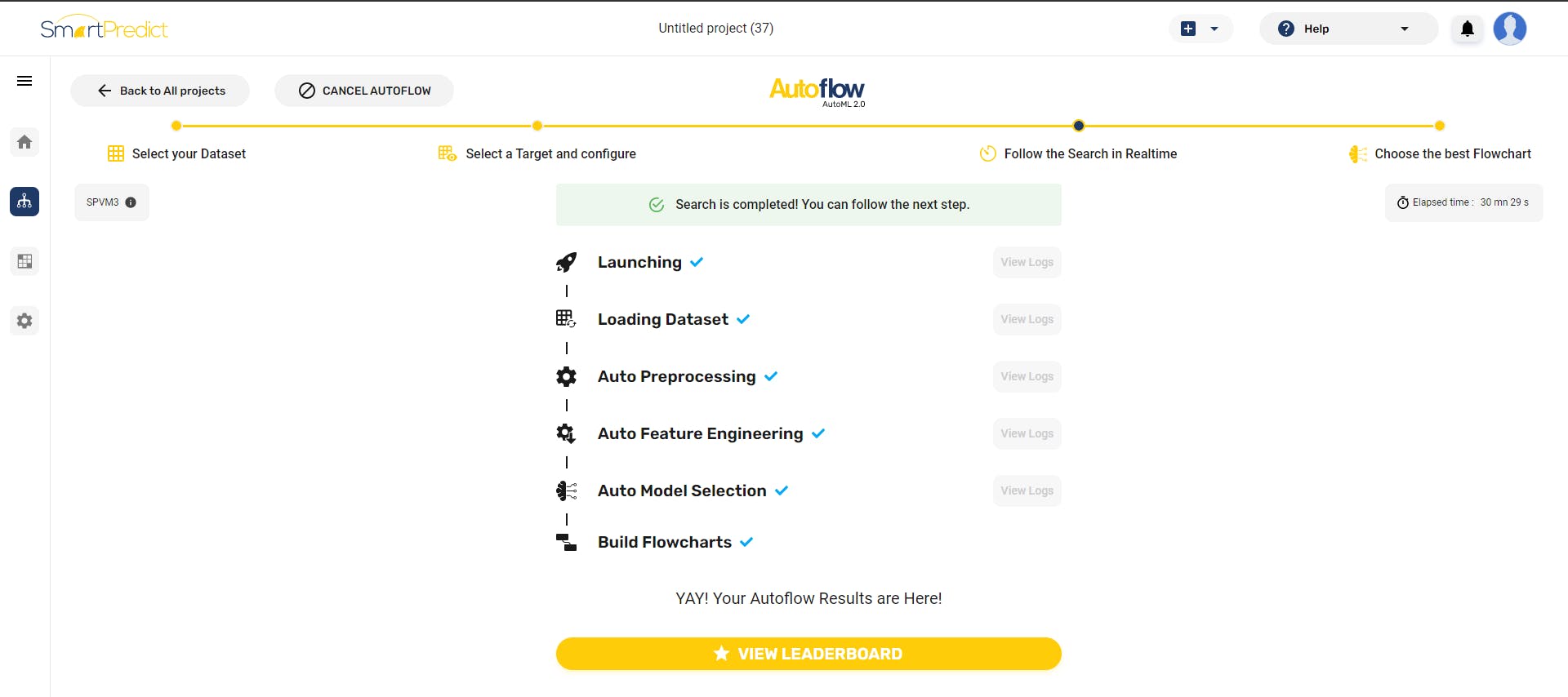The width and height of the screenshot is (1568, 697).
Task: Click the Build Flowcharts step label
Action: pos(665,542)
